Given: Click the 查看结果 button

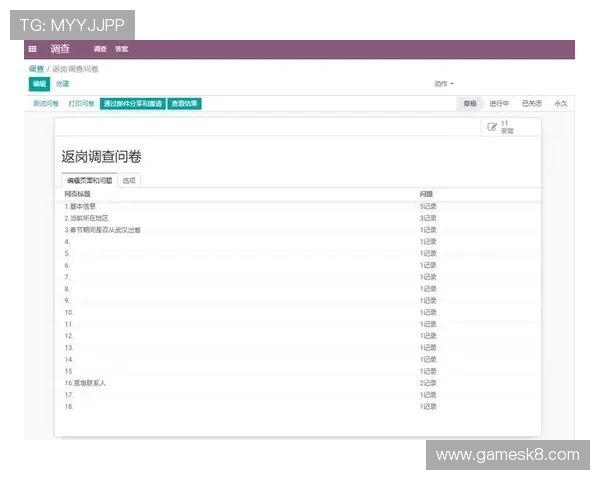Looking at the screenshot, I should pos(184,104).
